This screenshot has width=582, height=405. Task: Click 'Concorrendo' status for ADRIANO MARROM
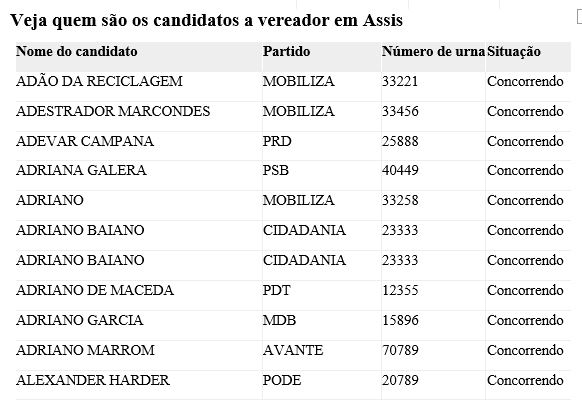(x=525, y=350)
